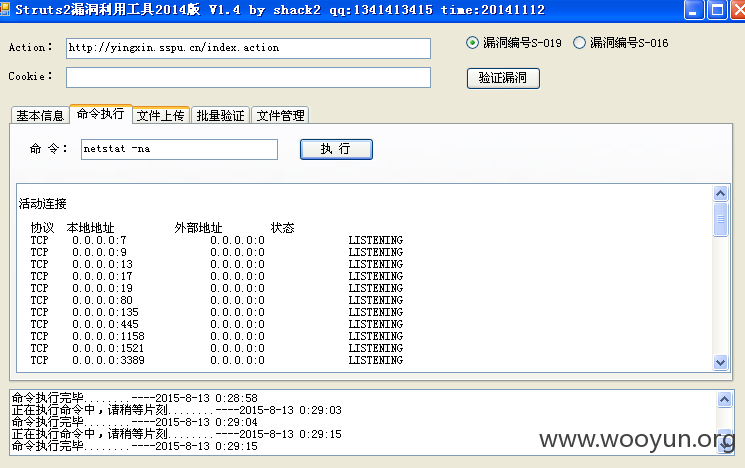The width and height of the screenshot is (745, 468).
Task: Click the 执行 button
Action: [336, 149]
